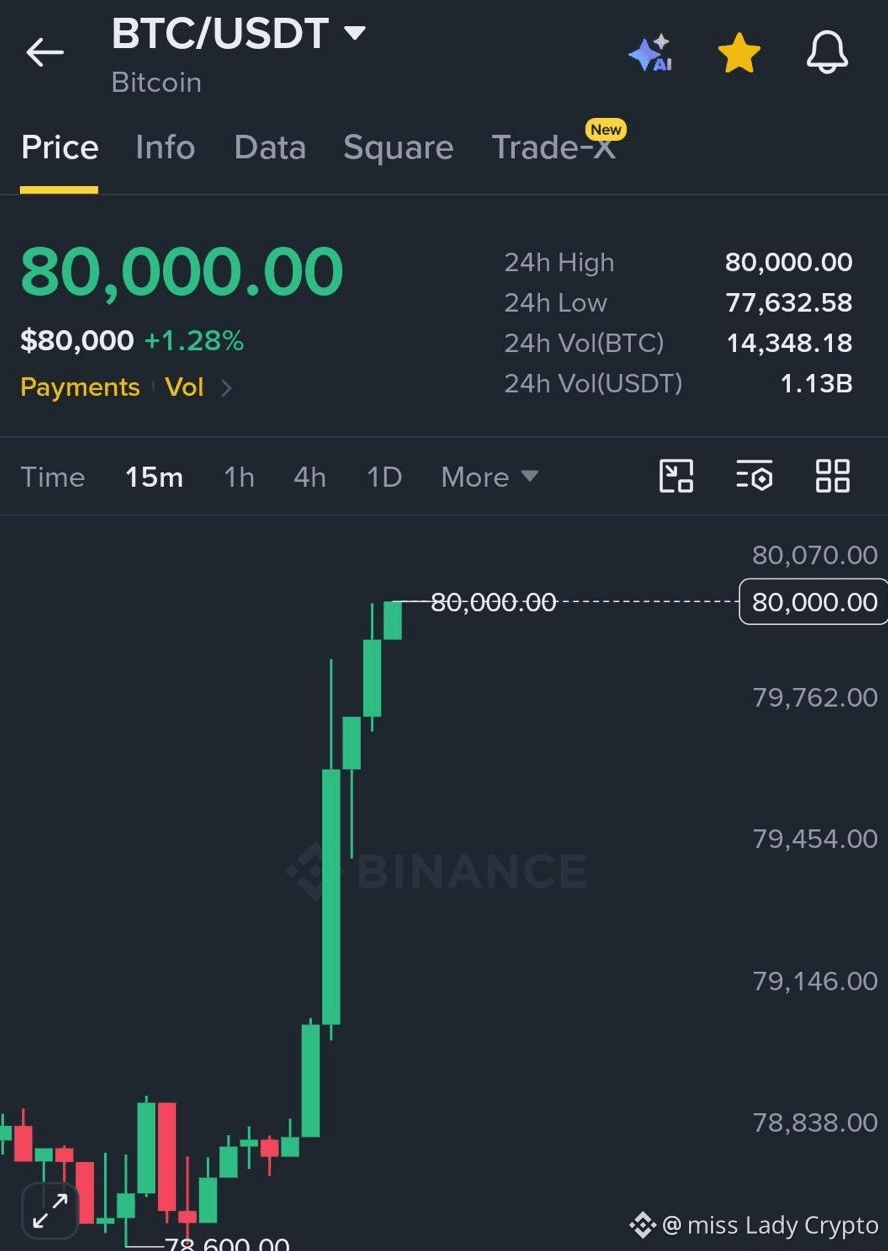Viewport: 888px width, 1251px height.
Task: Select the 1h timeframe
Action: (x=239, y=477)
